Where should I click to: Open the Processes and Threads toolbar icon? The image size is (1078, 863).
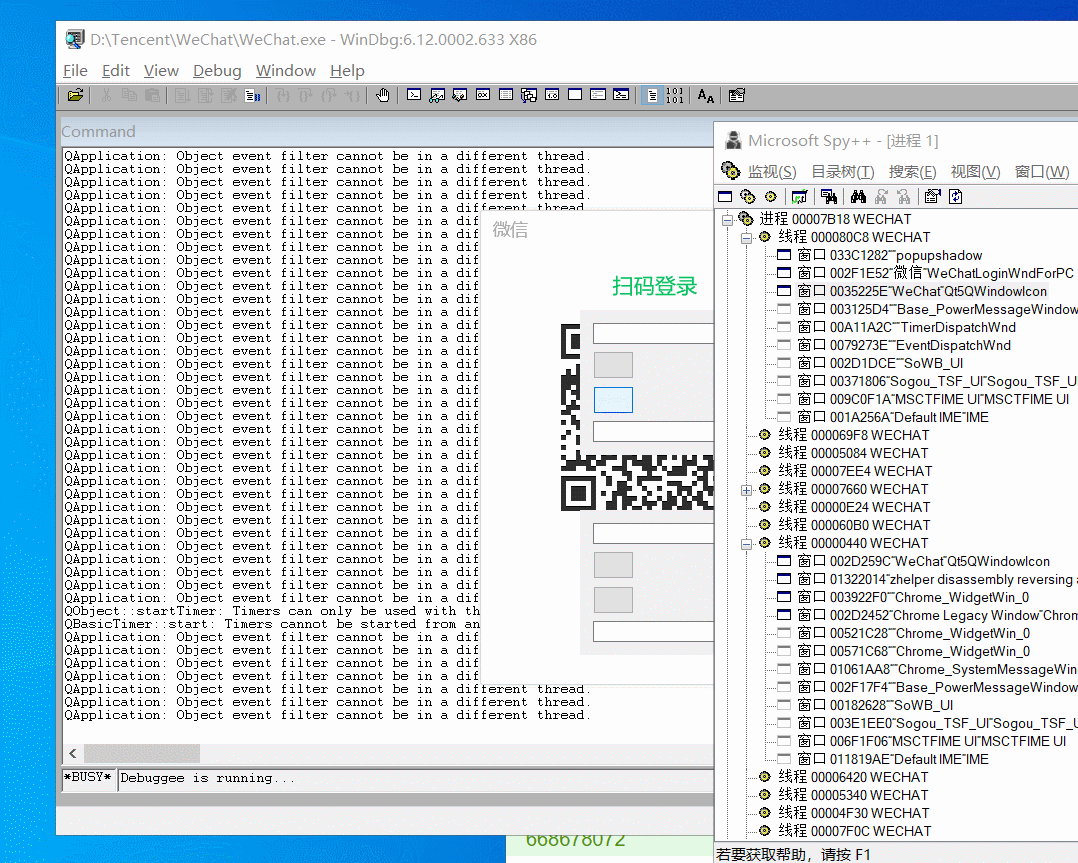point(598,96)
